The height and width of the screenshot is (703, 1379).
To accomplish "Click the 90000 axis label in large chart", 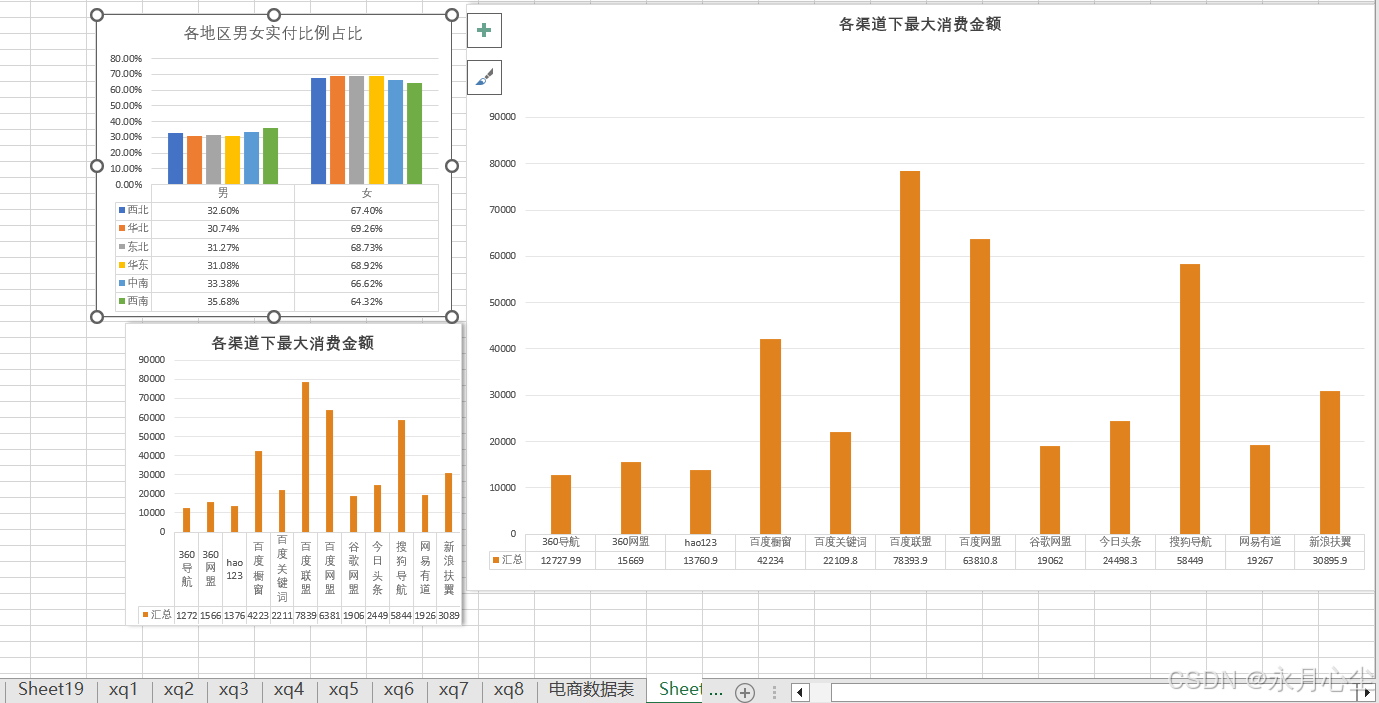I will click(x=503, y=116).
